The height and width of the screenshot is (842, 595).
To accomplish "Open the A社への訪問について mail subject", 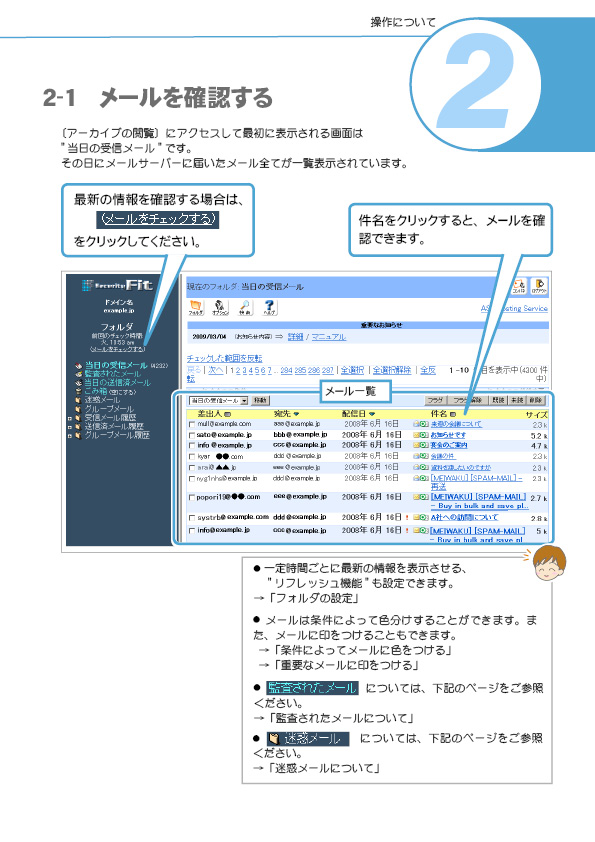I will (x=465, y=517).
